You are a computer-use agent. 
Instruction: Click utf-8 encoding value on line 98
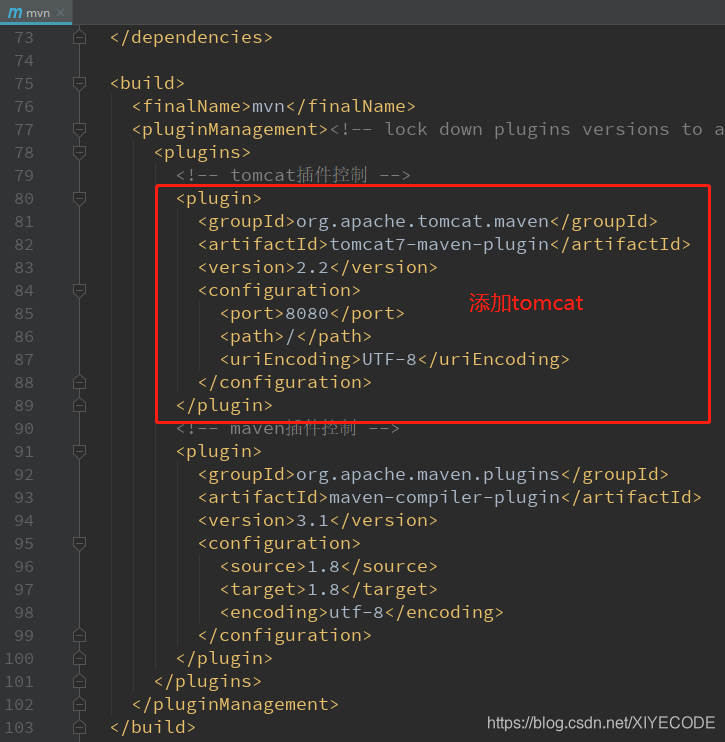(356, 612)
